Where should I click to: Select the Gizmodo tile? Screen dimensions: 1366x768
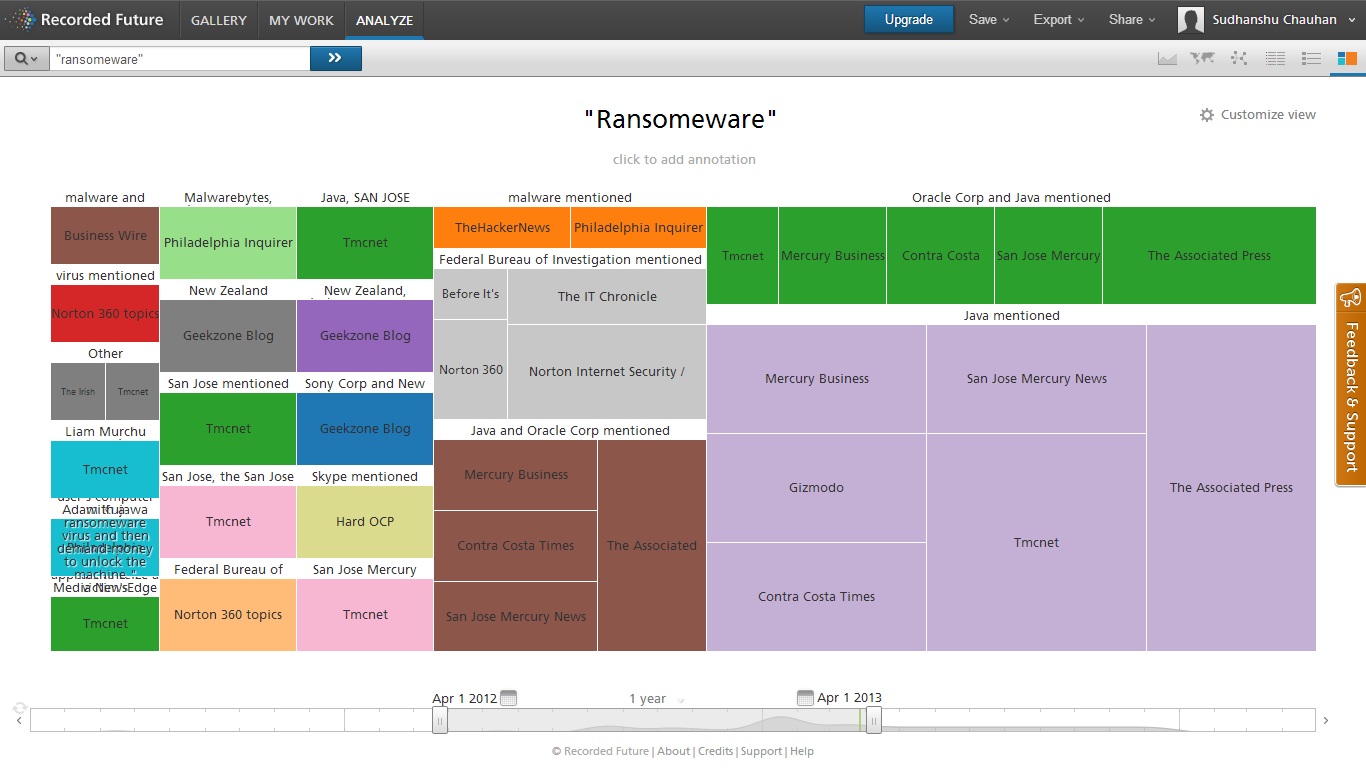tap(816, 487)
